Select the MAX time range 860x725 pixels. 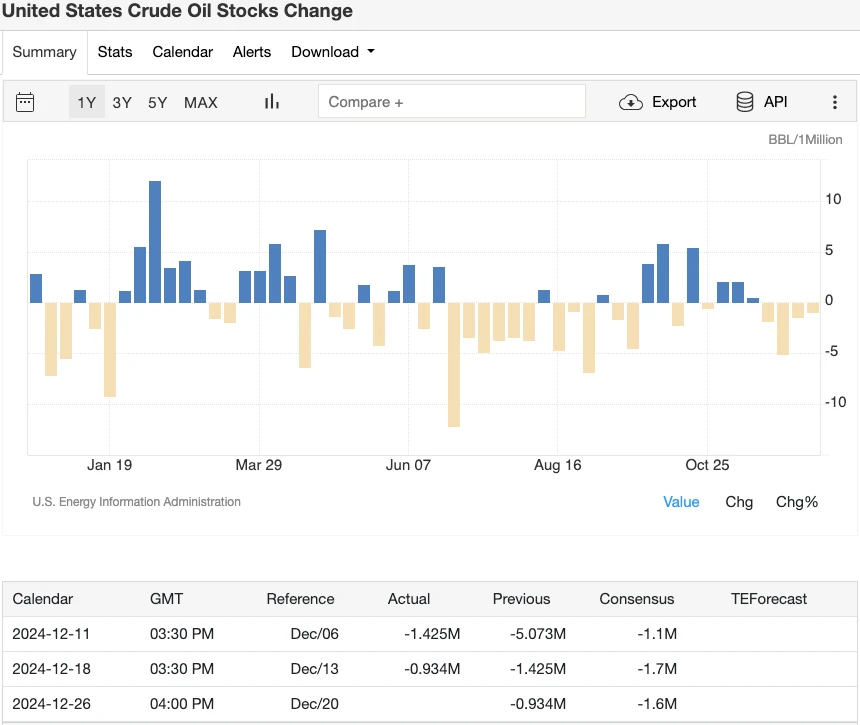click(200, 102)
